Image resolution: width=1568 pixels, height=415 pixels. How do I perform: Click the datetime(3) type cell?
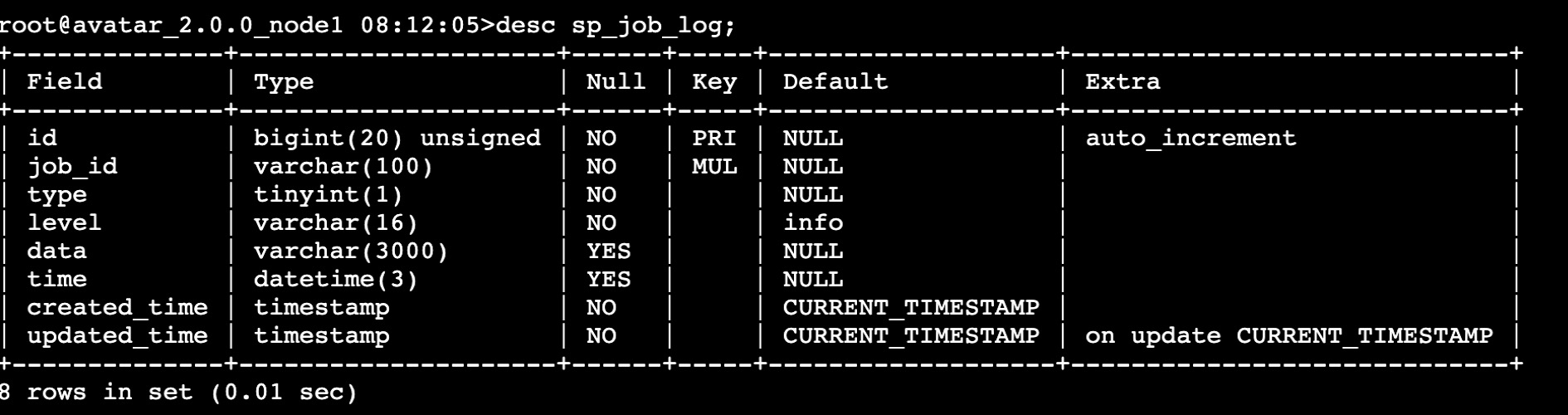click(x=336, y=279)
